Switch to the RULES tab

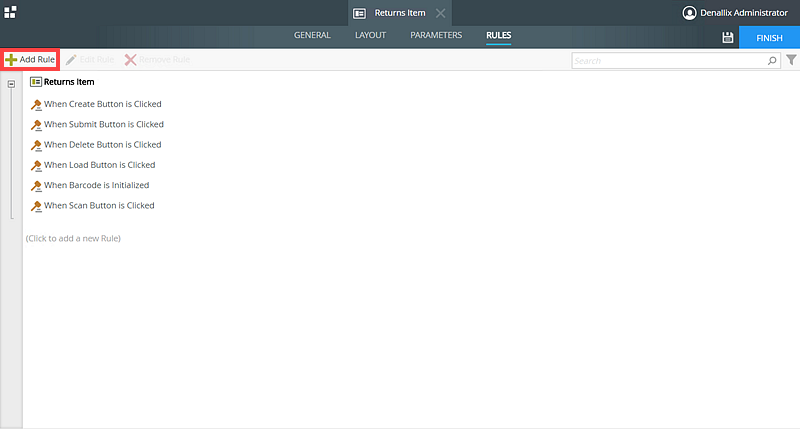498,35
